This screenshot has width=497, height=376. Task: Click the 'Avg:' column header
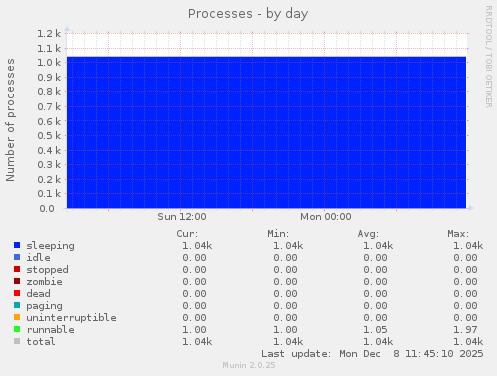(x=368, y=234)
